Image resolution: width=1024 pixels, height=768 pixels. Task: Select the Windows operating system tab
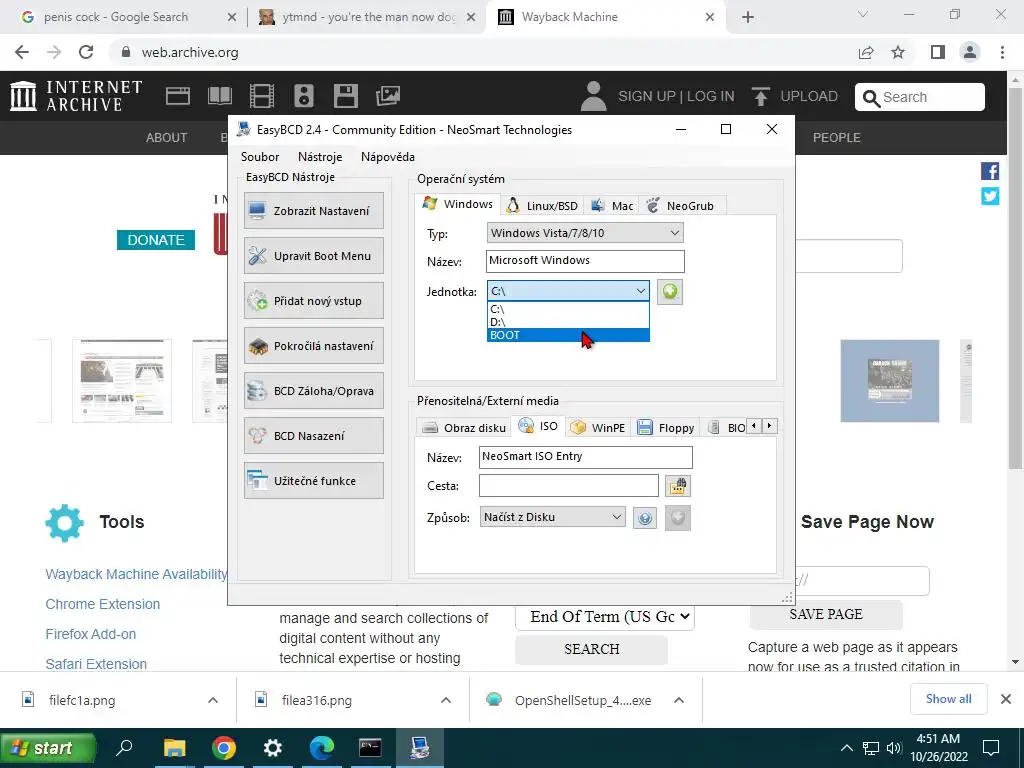click(458, 204)
